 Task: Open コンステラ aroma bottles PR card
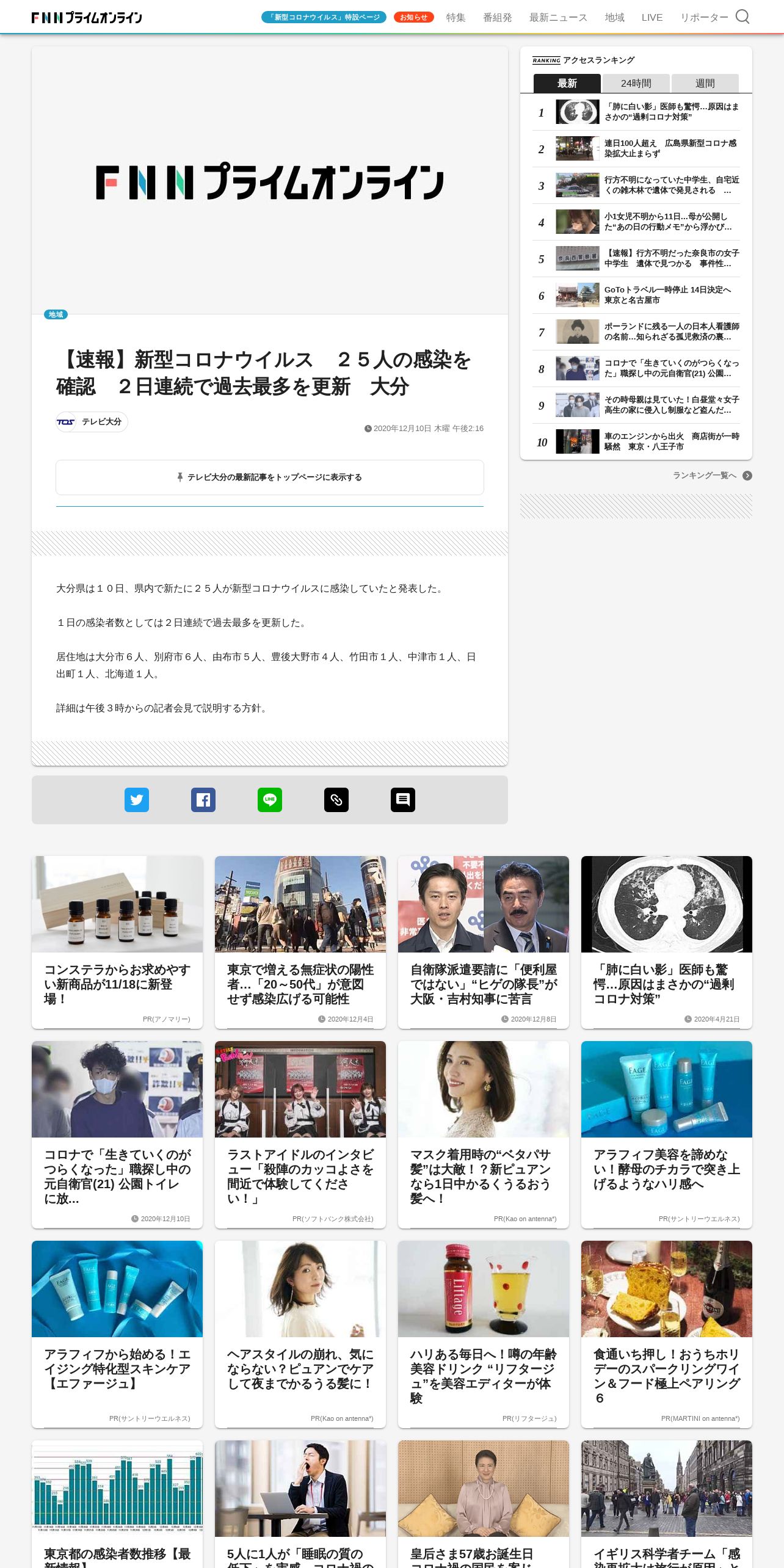coord(117,942)
